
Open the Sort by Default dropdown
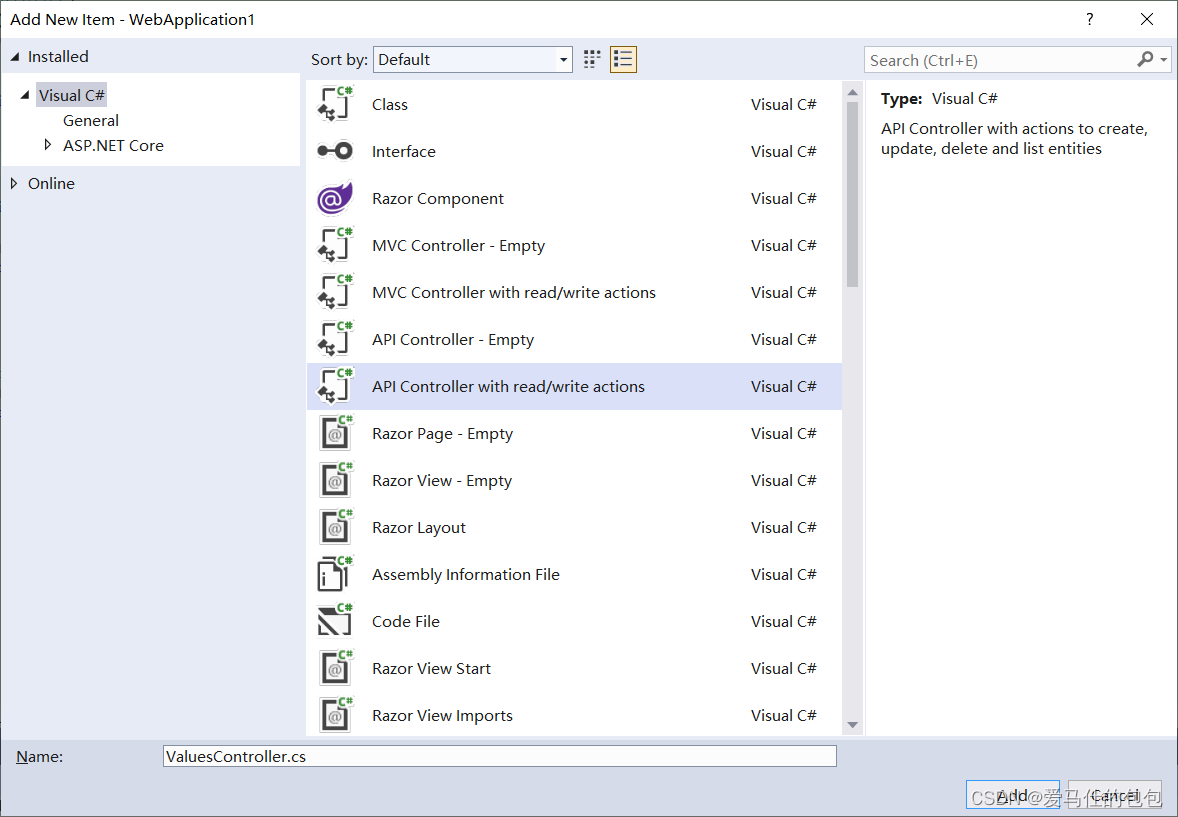click(473, 59)
